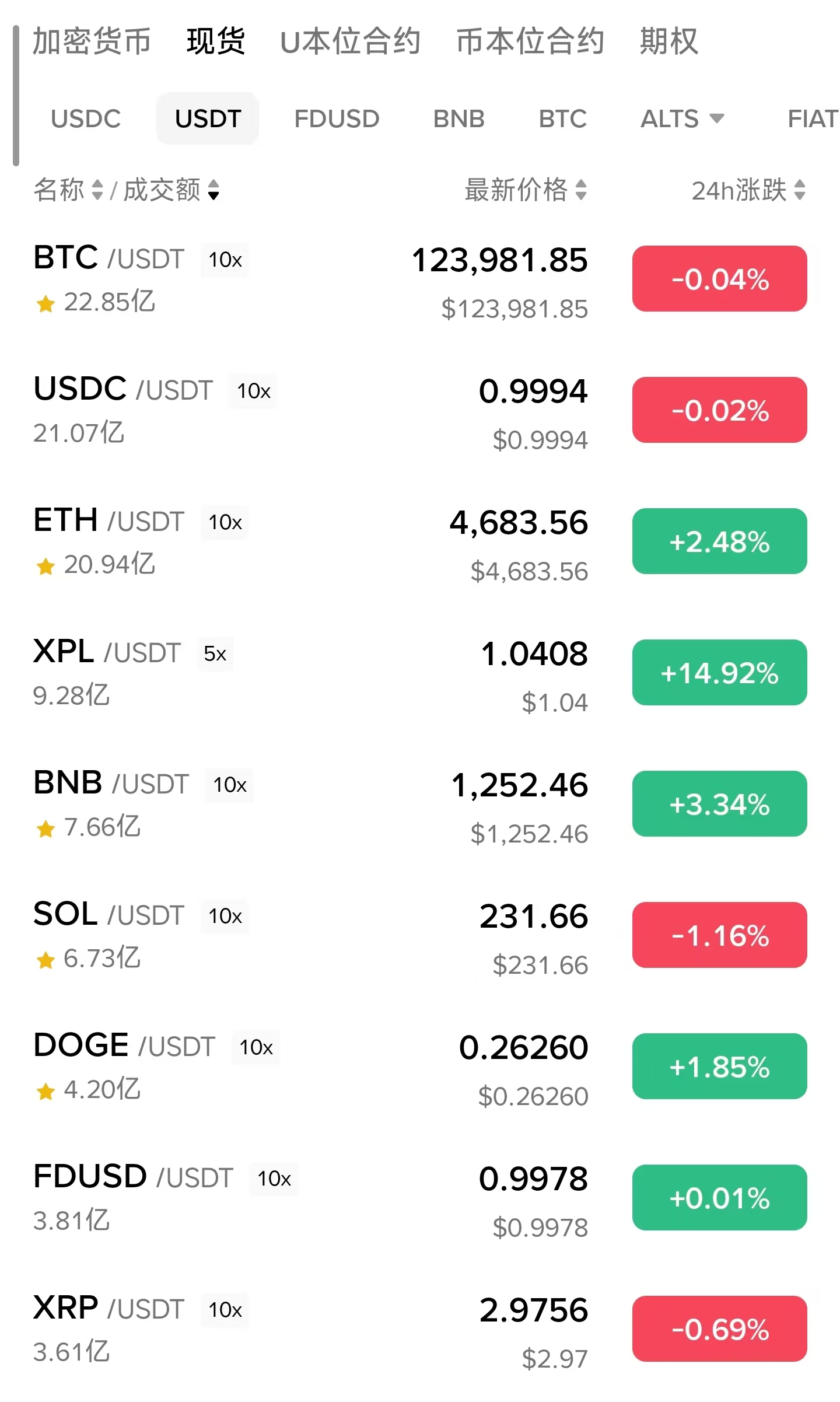Toggle the BTC favorite star icon

45,303
